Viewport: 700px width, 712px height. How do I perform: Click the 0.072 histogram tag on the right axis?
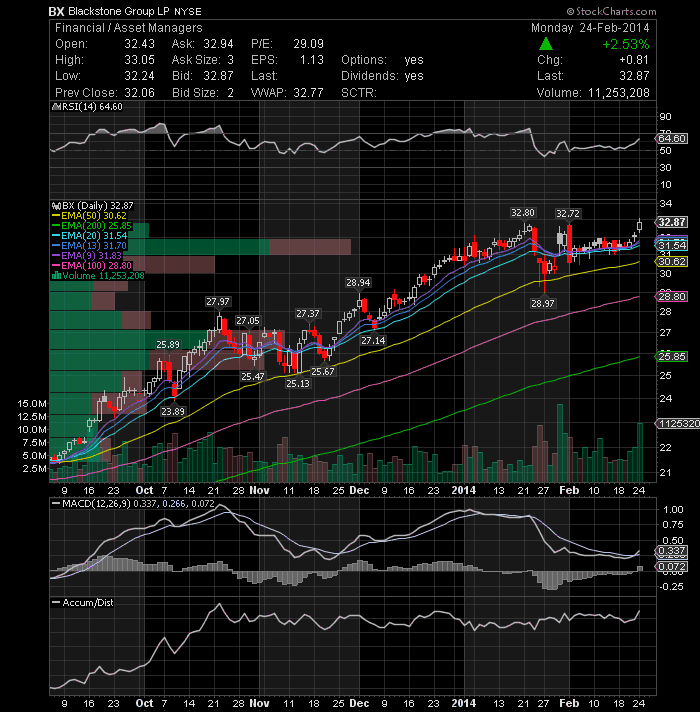672,567
